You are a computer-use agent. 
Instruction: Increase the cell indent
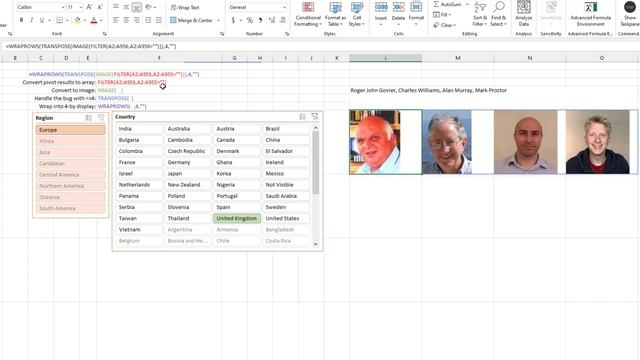158,20
